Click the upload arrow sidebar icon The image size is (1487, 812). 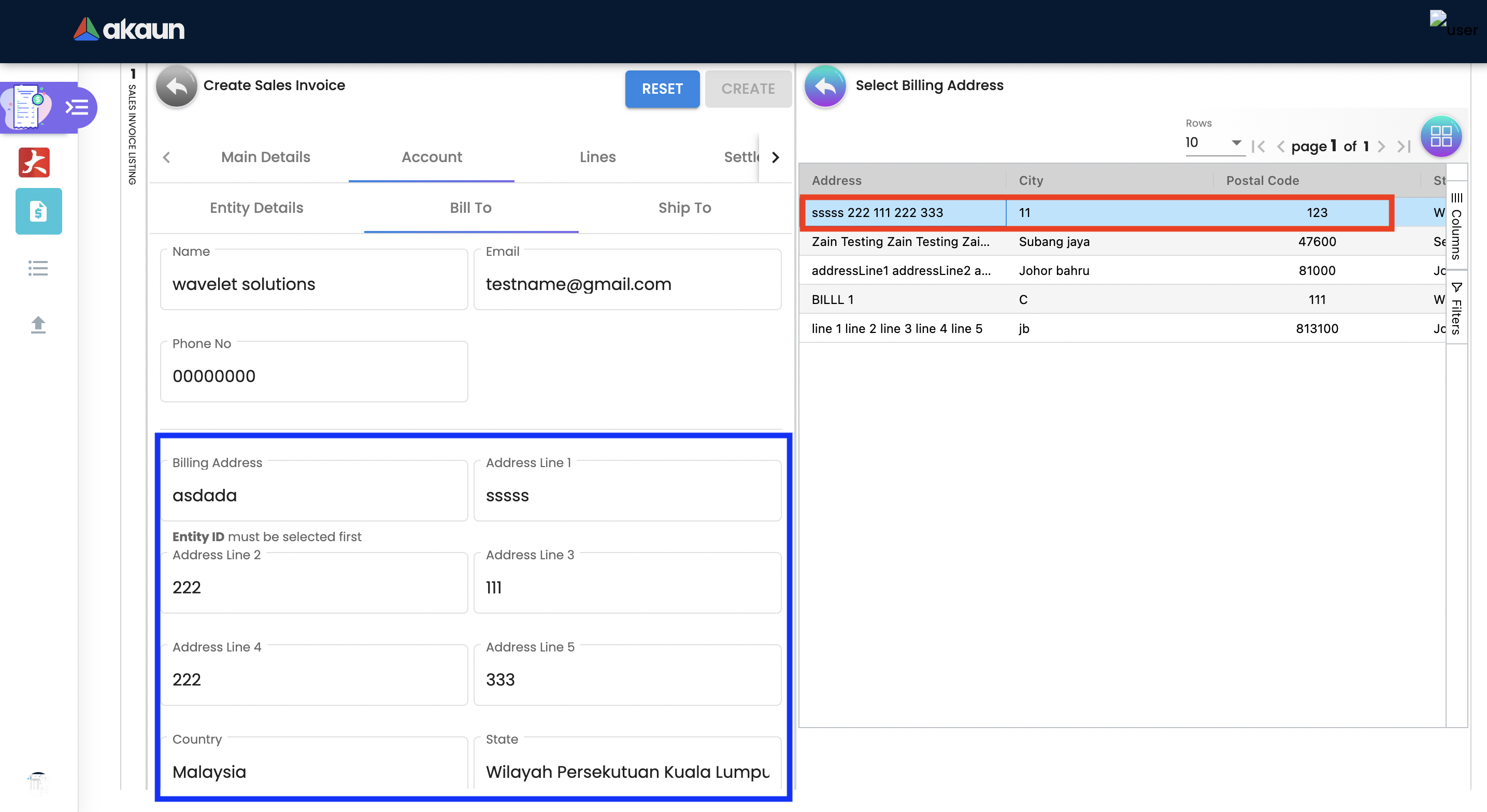[38, 325]
